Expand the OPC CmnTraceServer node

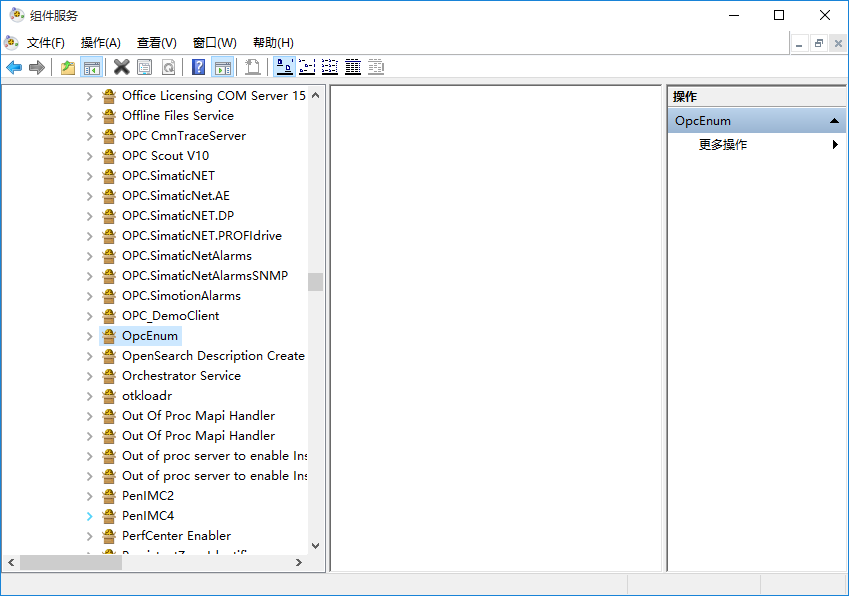[x=90, y=136]
